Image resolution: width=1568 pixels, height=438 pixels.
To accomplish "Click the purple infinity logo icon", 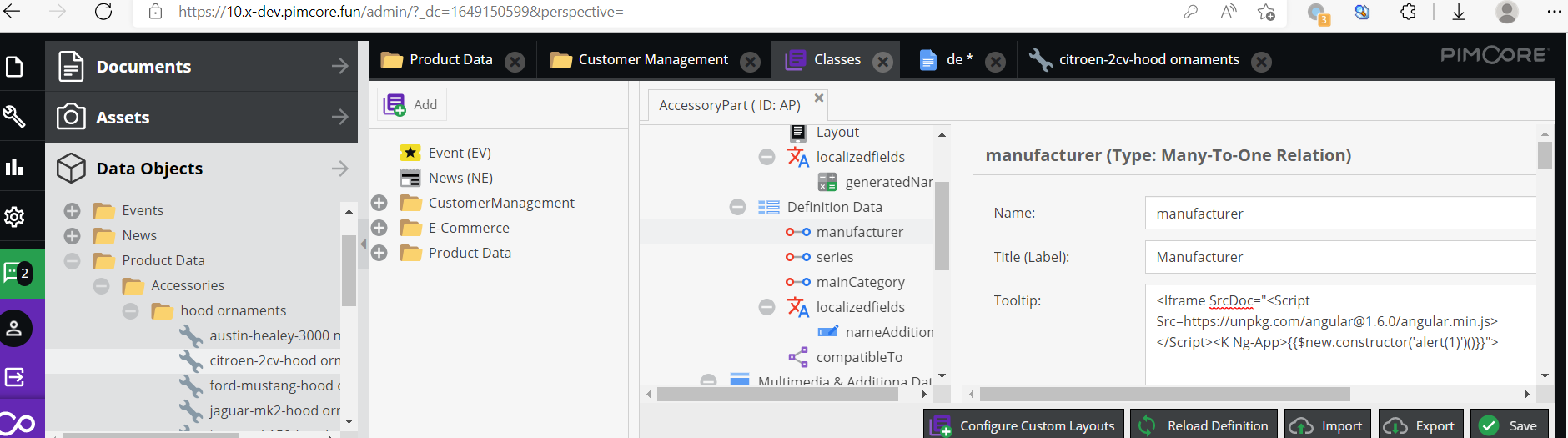I will click(17, 423).
